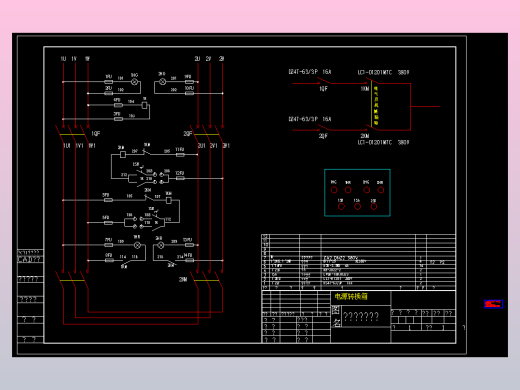Click the LC1-D1201MTC 380V label beside 1KM
Image resolution: width=520 pixels, height=390 pixels.
point(383,72)
